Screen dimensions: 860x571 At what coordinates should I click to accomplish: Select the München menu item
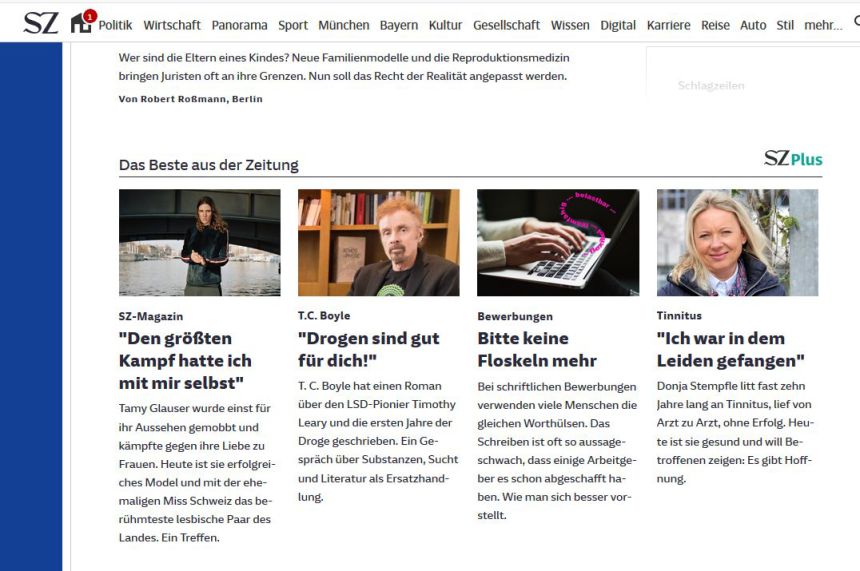tap(343, 25)
